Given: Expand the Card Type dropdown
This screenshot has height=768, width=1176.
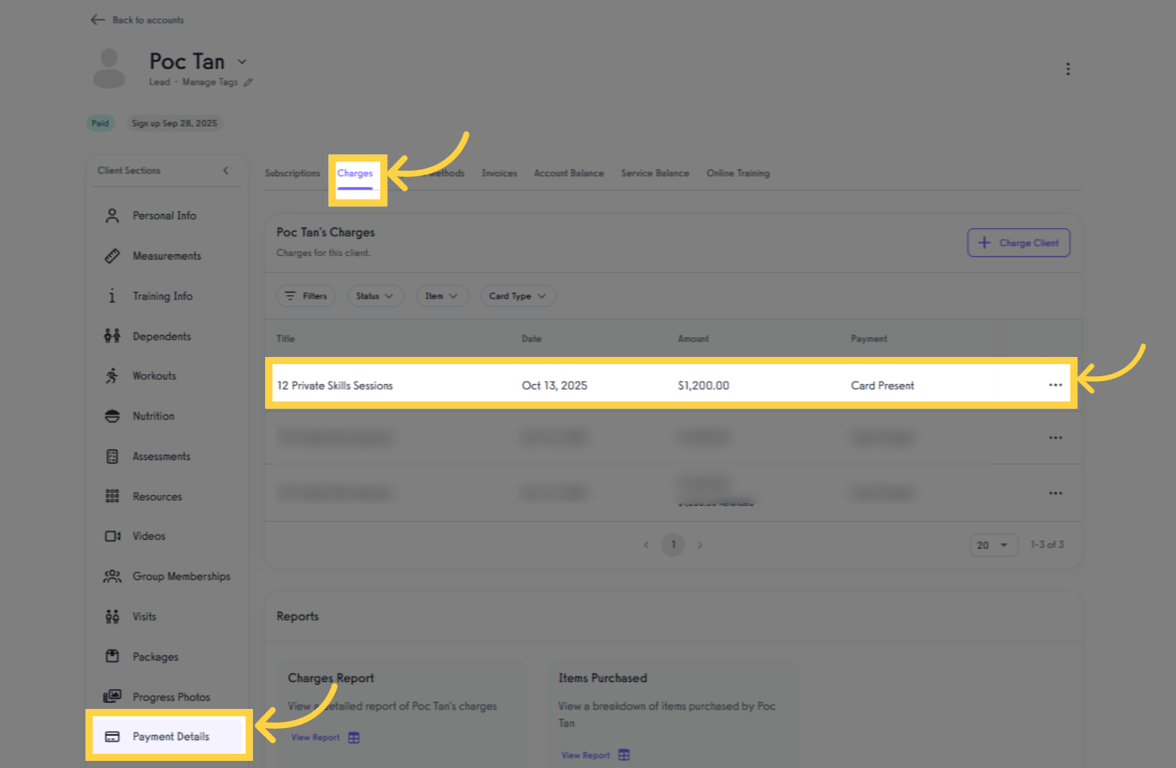Looking at the screenshot, I should (x=518, y=295).
